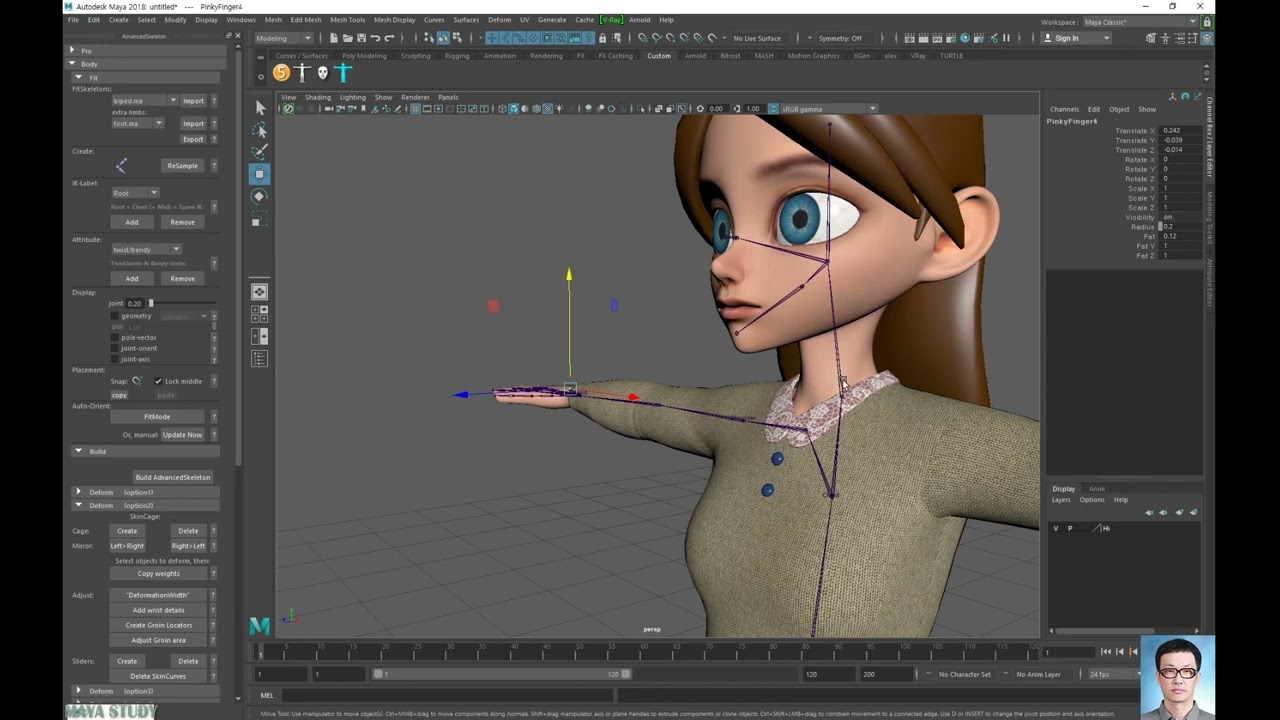This screenshot has width=1280, height=720.
Task: Uncheck the Lock middle checkbox
Action: (158, 381)
